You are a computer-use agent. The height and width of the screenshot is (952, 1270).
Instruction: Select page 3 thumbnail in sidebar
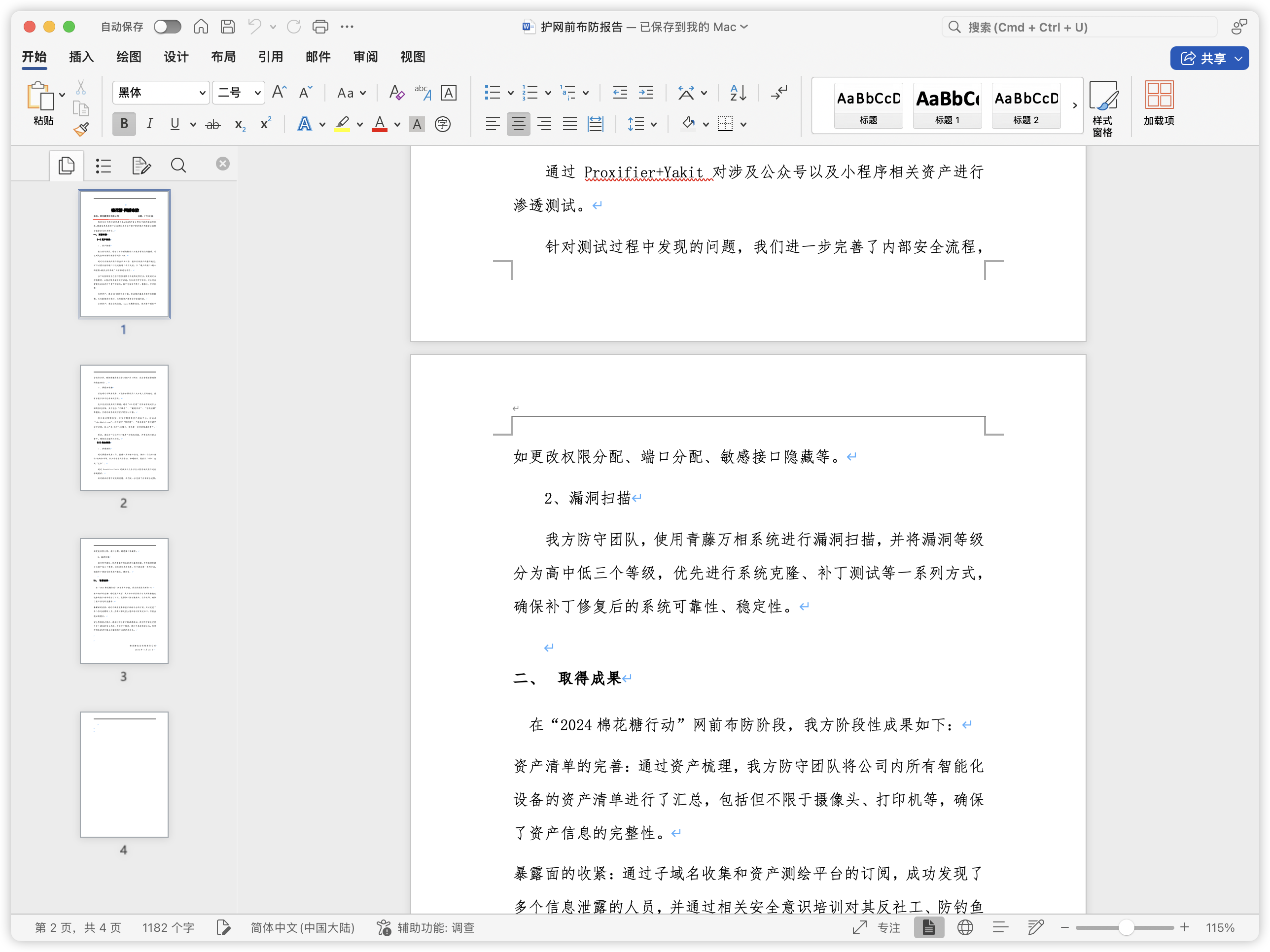point(123,601)
